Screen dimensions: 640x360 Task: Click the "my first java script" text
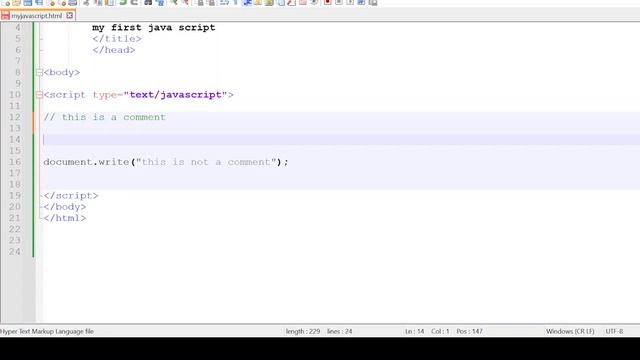(x=153, y=28)
